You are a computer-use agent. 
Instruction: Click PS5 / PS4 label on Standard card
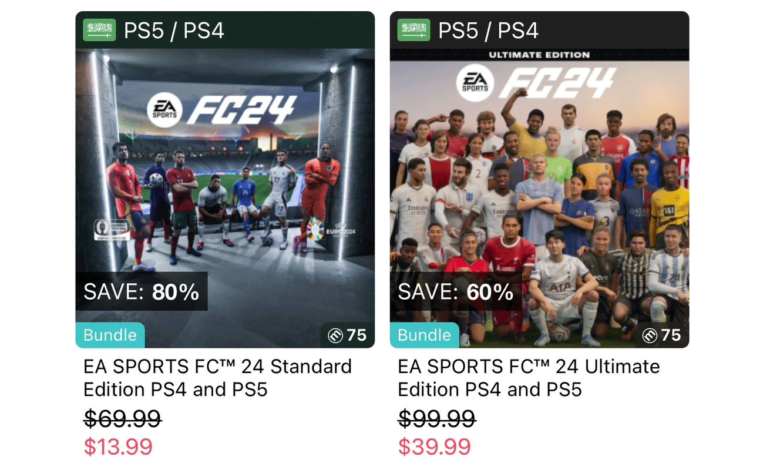point(174,31)
